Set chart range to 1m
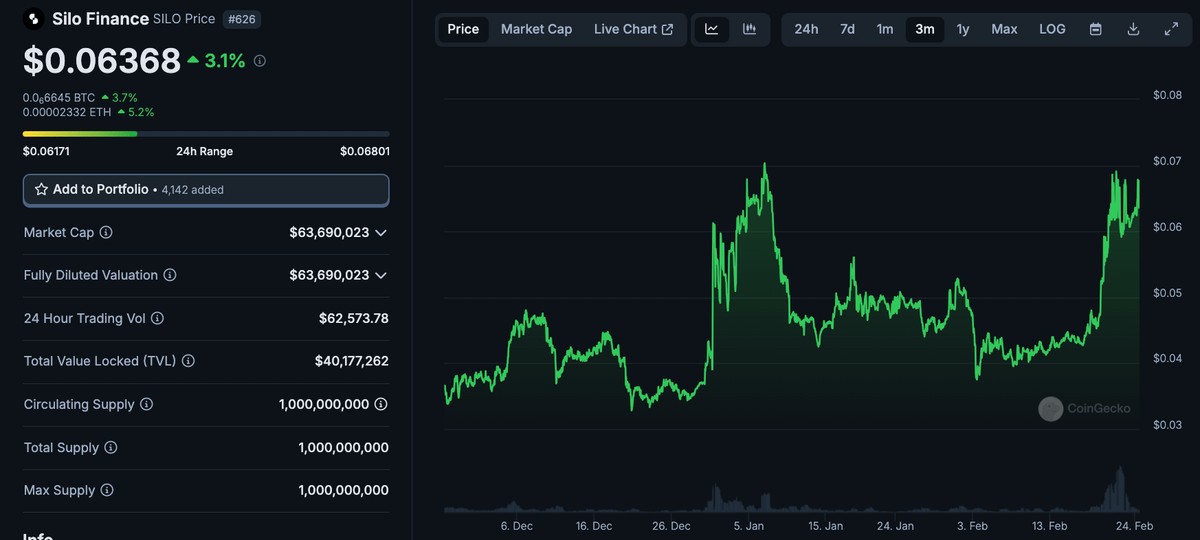This screenshot has width=1200, height=540. pyautogui.click(x=885, y=29)
